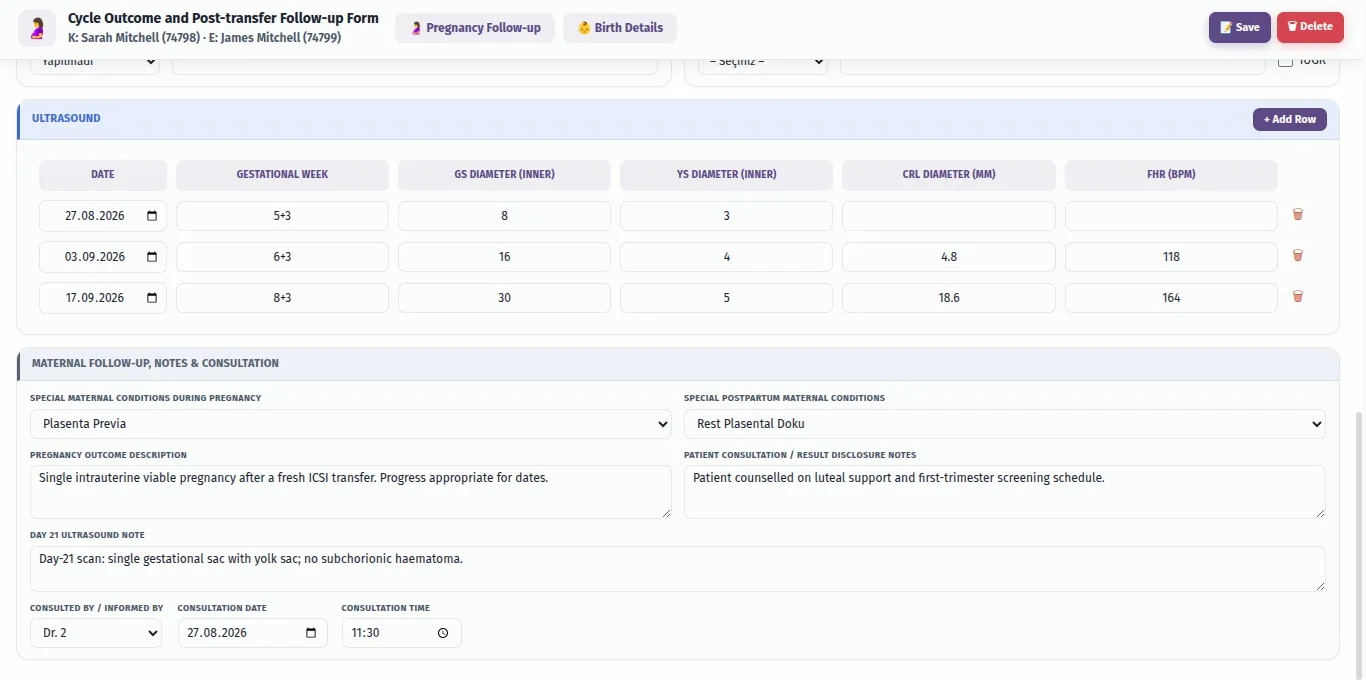Image resolution: width=1366 pixels, height=680 pixels.
Task: Delete the 27.08.2026 ultrasound row via trash icon
Action: click(x=1298, y=214)
